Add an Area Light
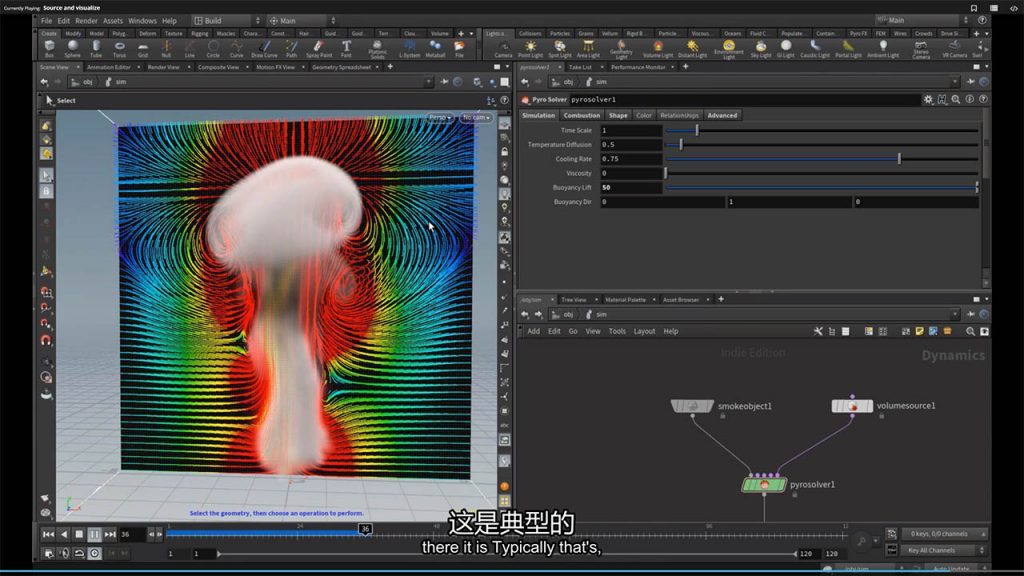 coord(588,49)
